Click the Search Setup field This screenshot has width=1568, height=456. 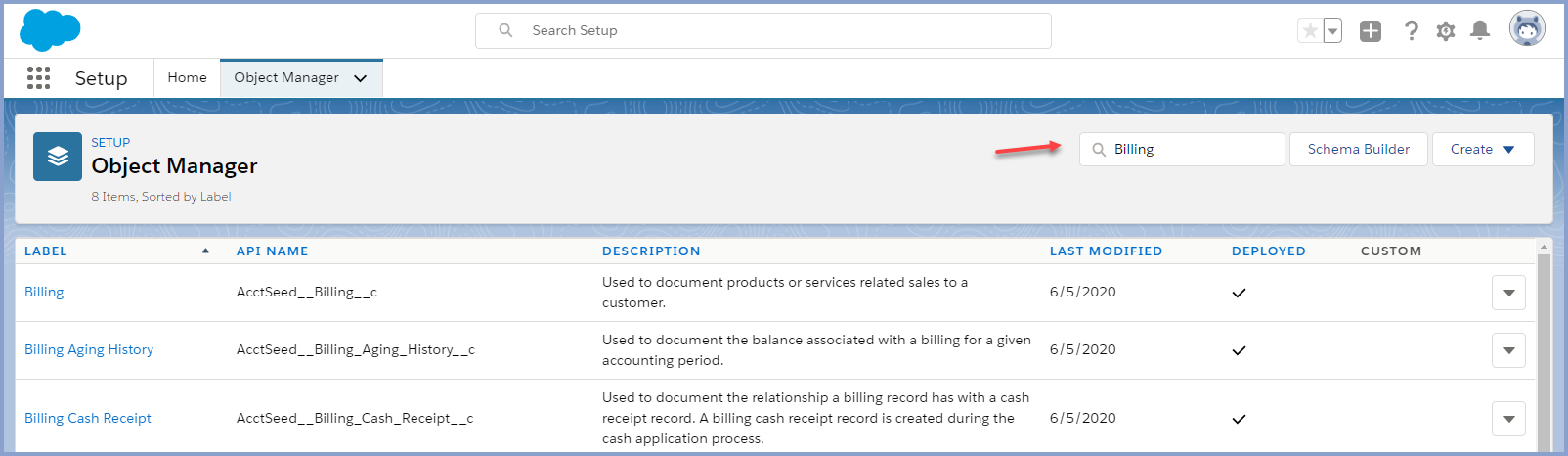click(763, 30)
